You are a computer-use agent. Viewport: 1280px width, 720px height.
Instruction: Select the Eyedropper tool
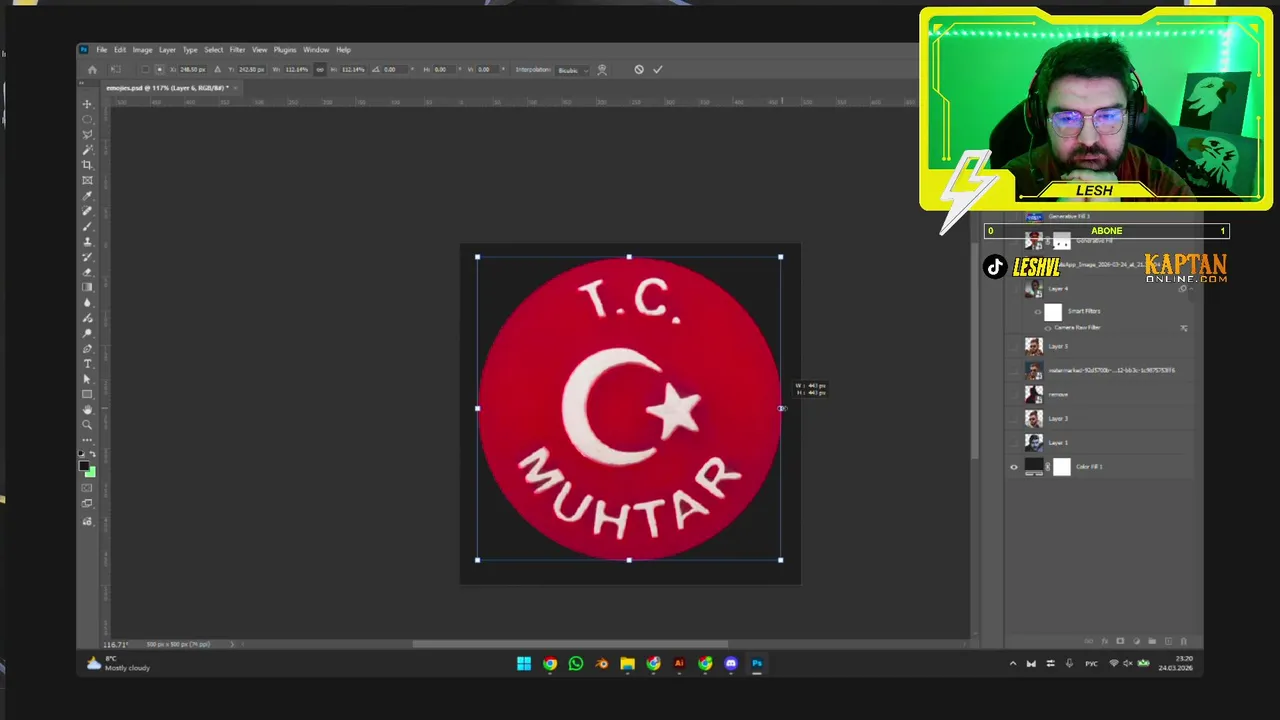coord(87,196)
